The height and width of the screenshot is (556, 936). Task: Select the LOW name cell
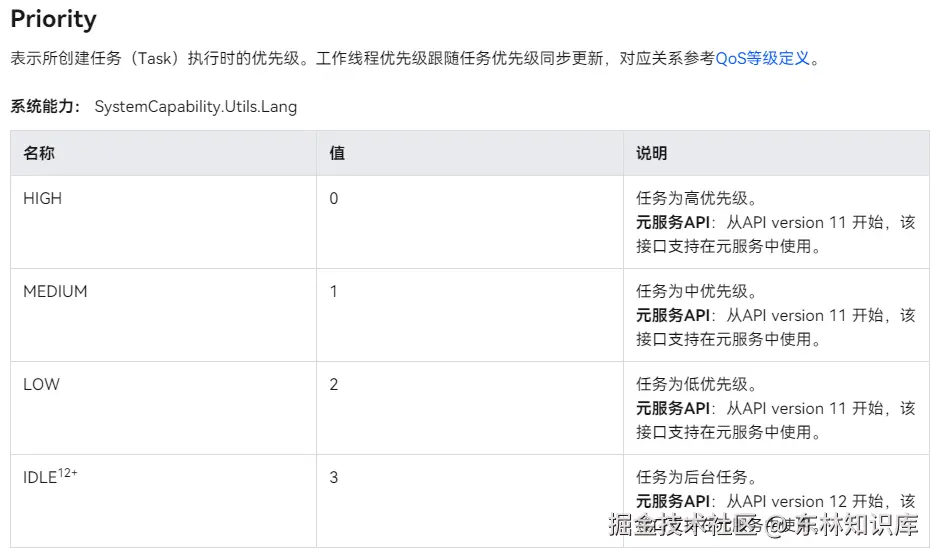click(41, 384)
